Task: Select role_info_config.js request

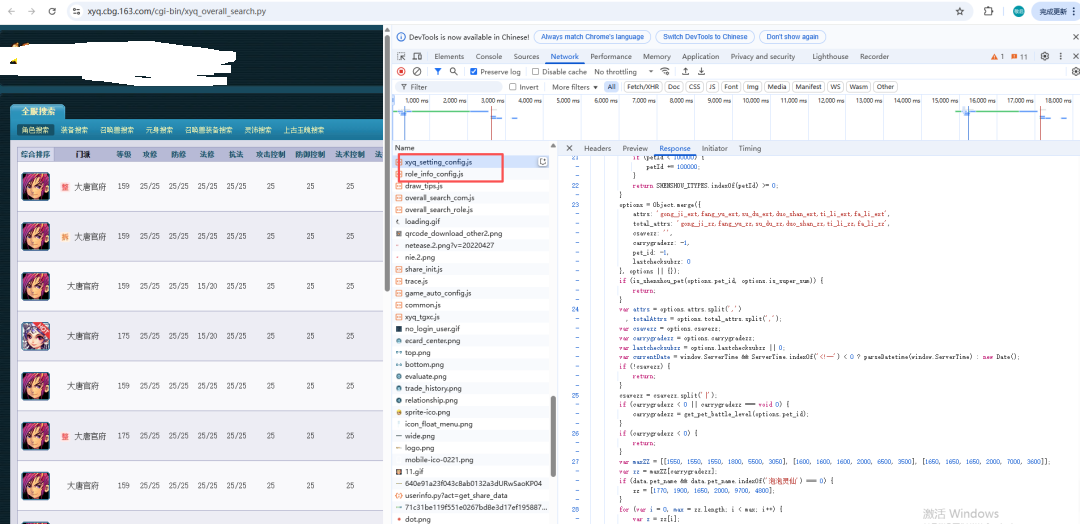Action: (434, 174)
